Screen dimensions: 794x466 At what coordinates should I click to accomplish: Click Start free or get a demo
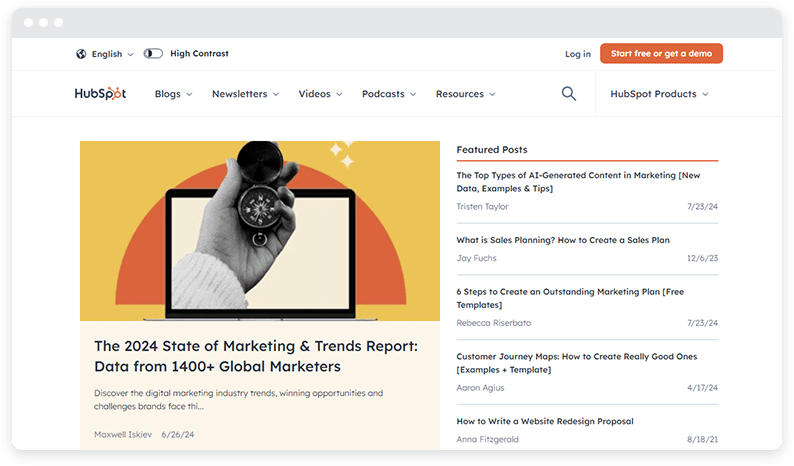(x=661, y=53)
